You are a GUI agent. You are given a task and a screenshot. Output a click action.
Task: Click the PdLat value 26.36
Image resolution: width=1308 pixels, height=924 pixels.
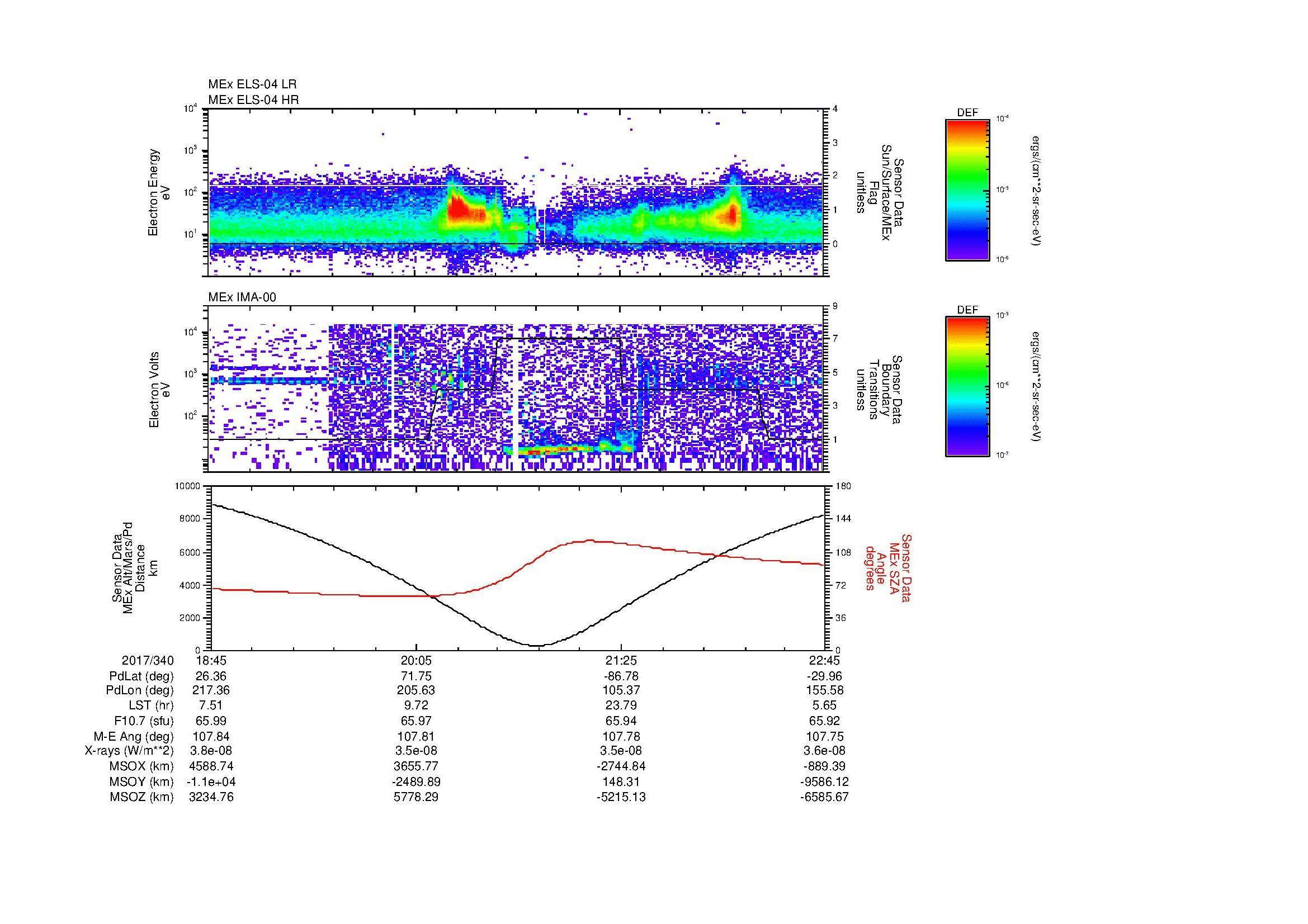tap(211, 676)
